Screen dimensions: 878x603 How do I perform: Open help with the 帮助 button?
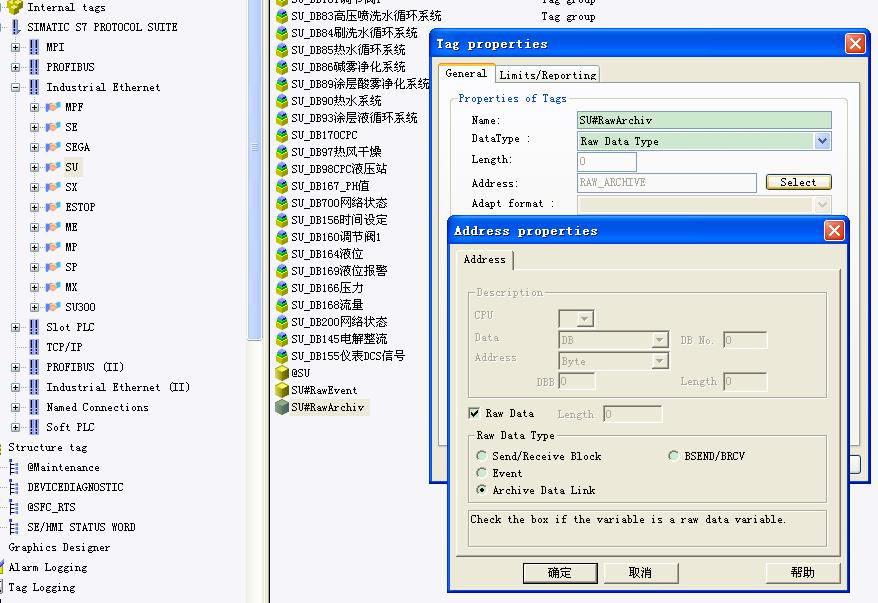(802, 573)
